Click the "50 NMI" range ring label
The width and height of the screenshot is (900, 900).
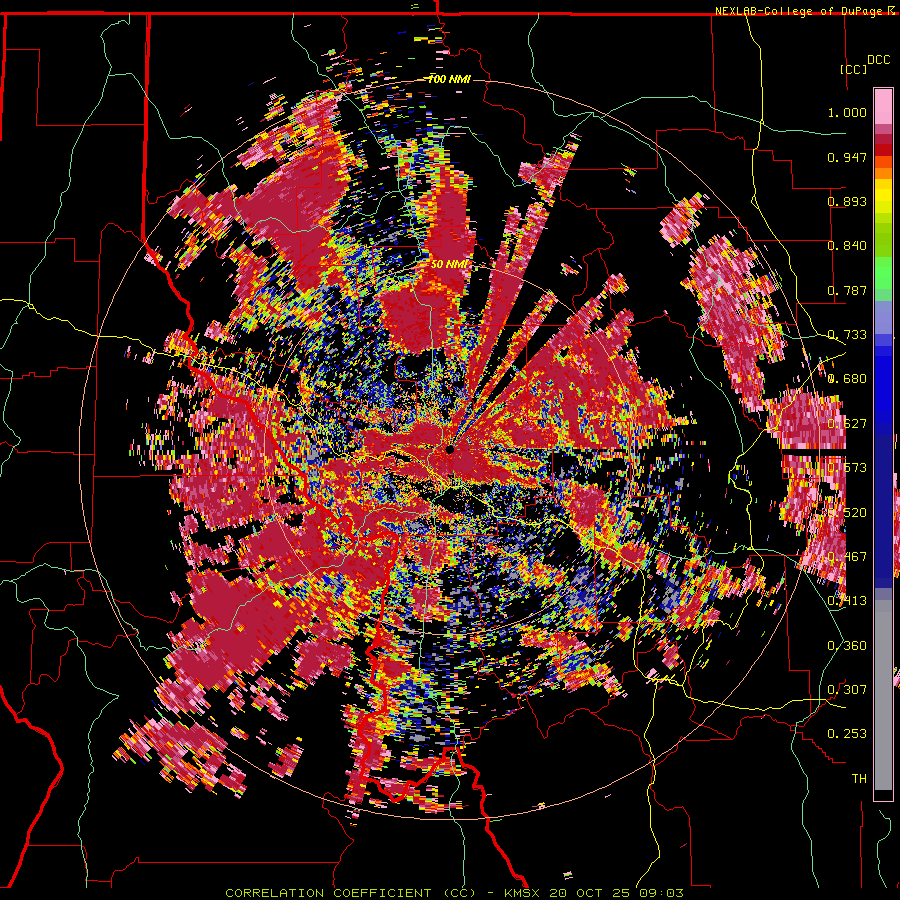pyautogui.click(x=449, y=265)
